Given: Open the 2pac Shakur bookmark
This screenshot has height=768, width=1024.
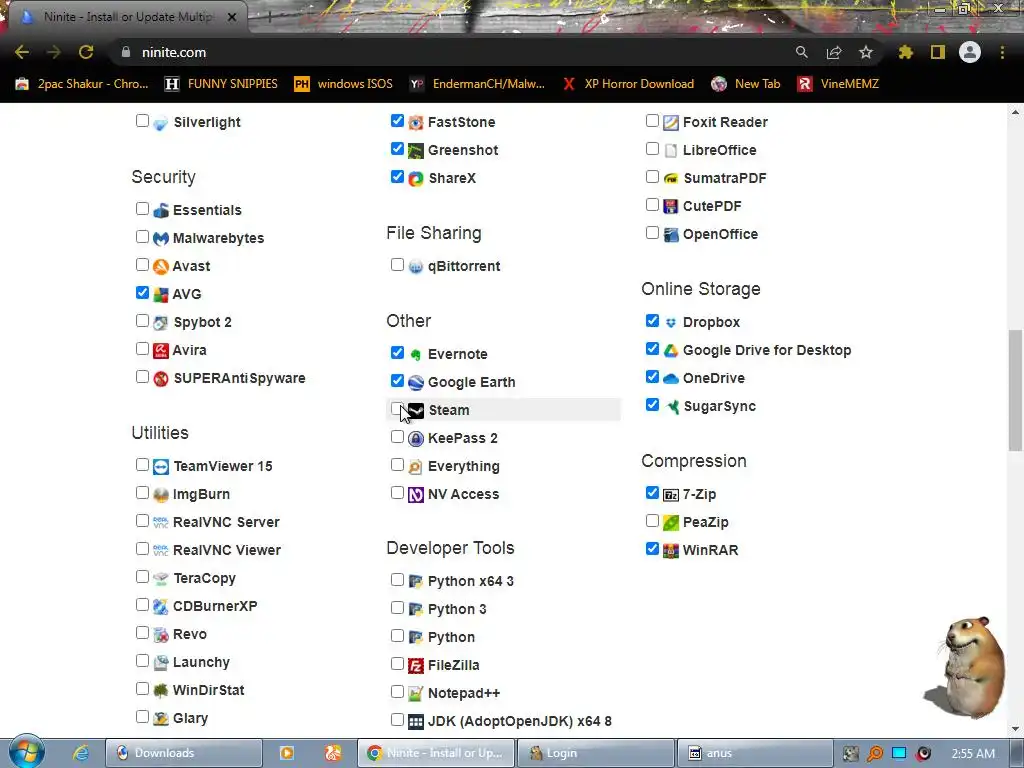Looking at the screenshot, I should click(82, 84).
